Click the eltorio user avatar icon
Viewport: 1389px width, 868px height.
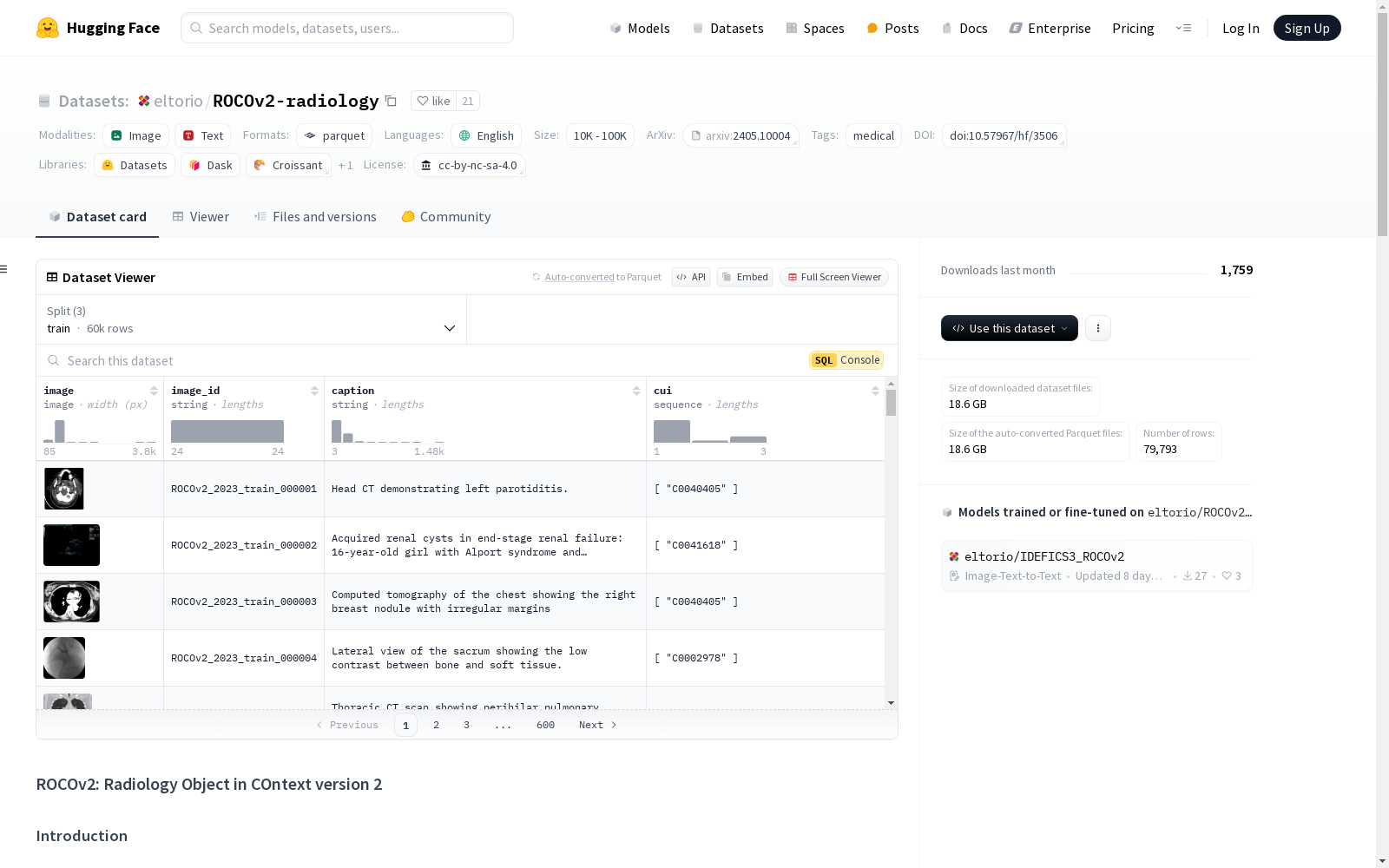[x=144, y=101]
